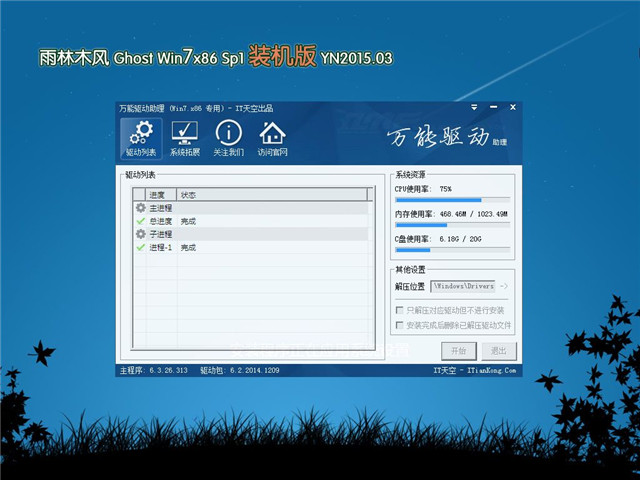Select the 子进程 row
Screen dimensions: 640x480
(251, 234)
